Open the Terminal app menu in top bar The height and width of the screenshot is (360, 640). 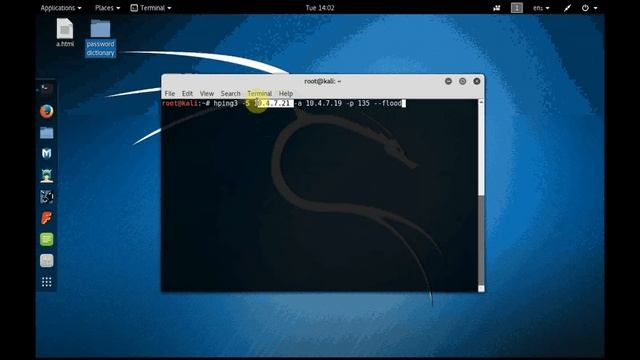pyautogui.click(x=151, y=8)
